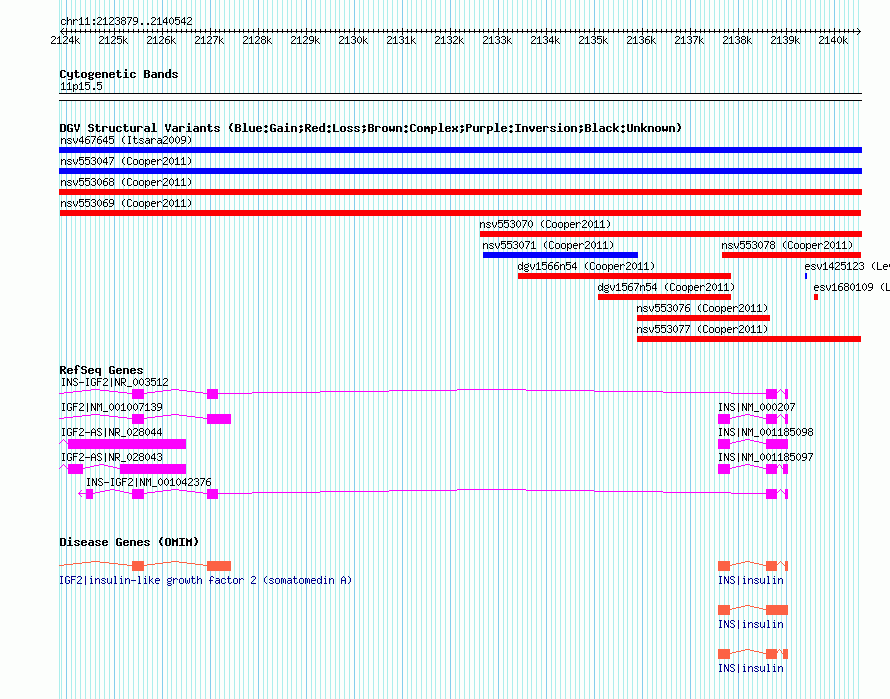Click the first INS|insulin OMIM link
Screen dimensions: 890x699
pyautogui.click(x=750, y=580)
